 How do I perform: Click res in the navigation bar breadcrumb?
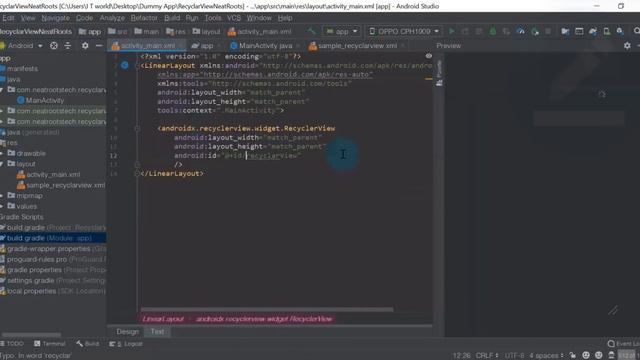(176, 31)
